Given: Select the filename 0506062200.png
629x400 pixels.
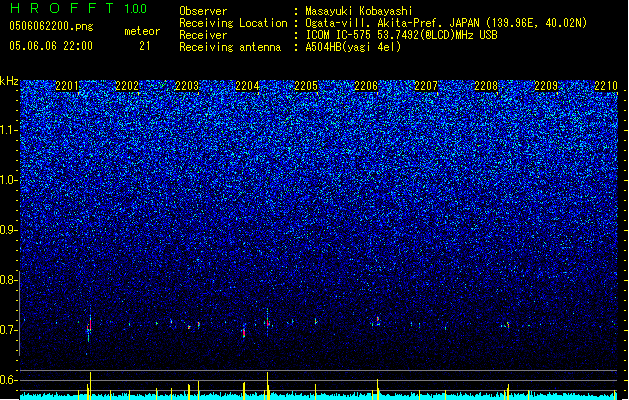Looking at the screenshot, I should click(51, 26).
